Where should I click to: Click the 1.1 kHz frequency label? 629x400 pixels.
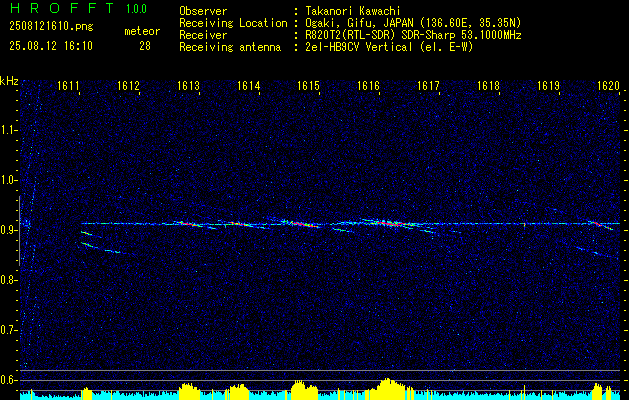click(8, 130)
